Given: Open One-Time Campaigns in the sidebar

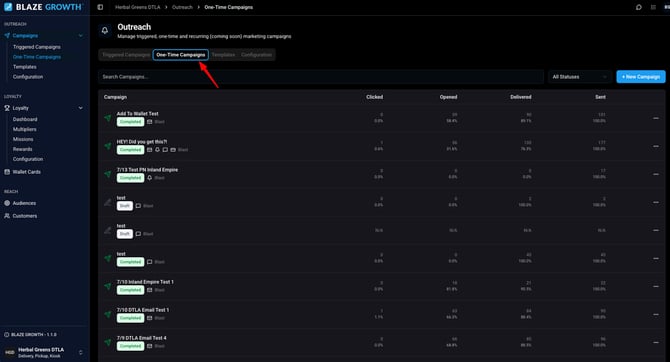Looking at the screenshot, I should (37, 57).
